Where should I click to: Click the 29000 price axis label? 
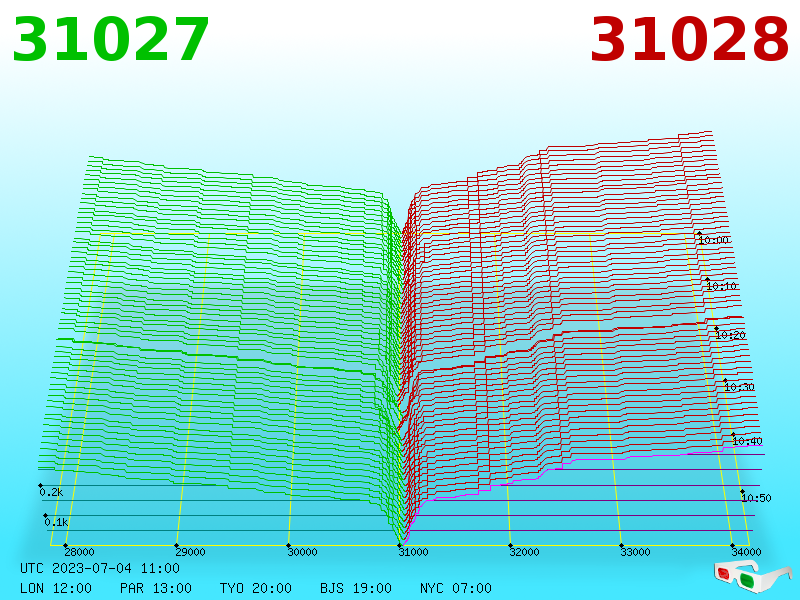[190, 552]
